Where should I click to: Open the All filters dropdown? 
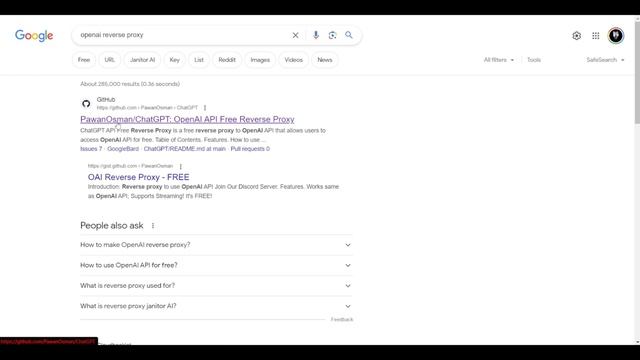499,60
